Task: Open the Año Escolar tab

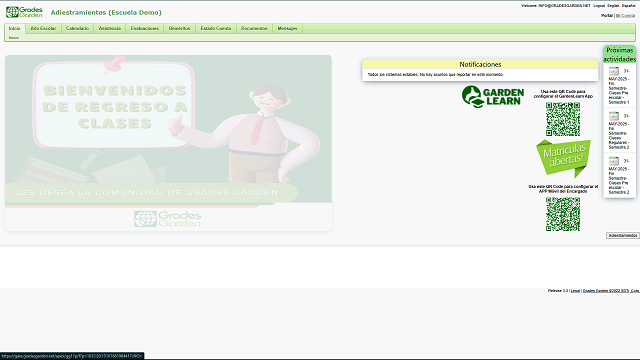Action: 43,28
